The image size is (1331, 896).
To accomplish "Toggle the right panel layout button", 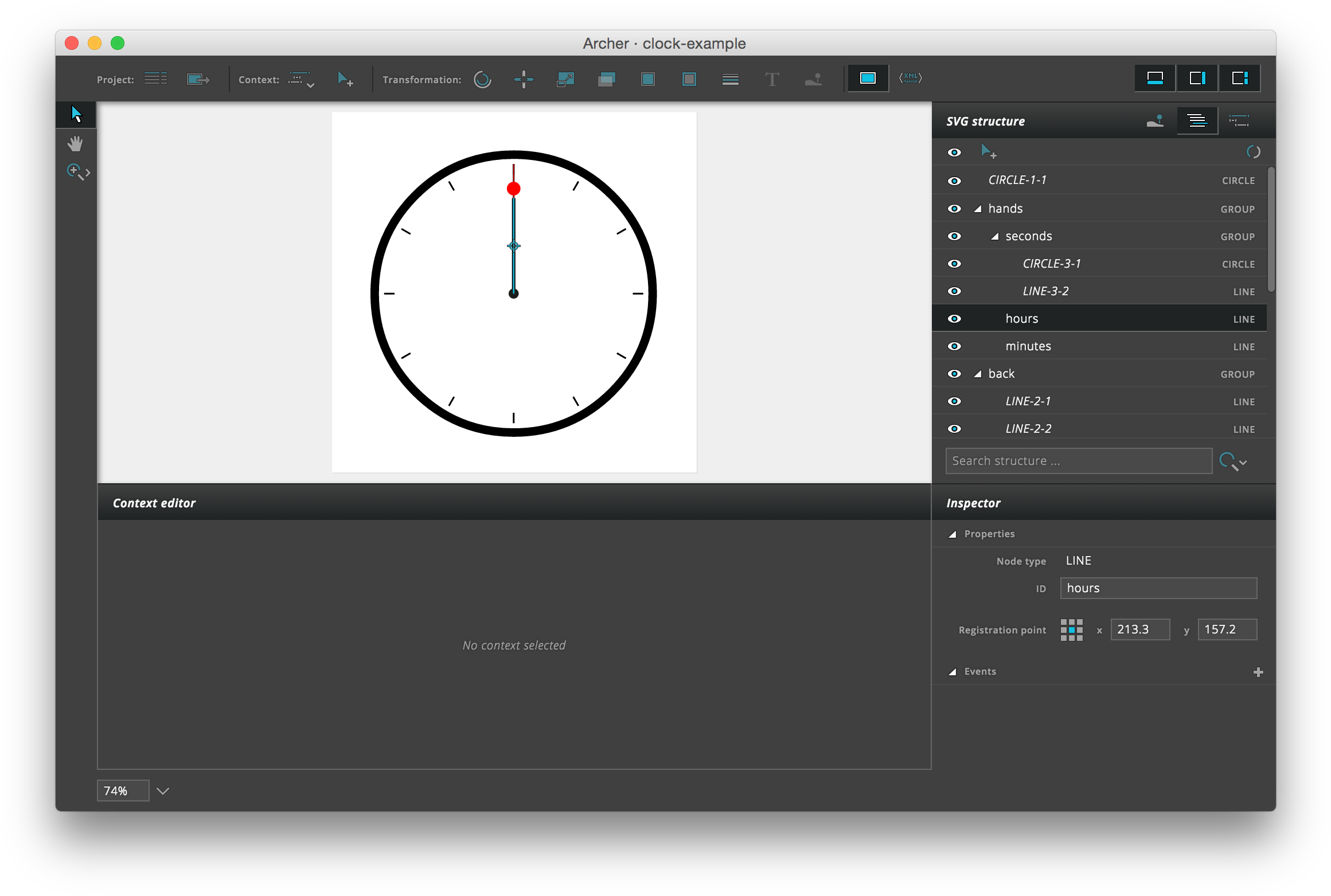I will tap(1197, 78).
